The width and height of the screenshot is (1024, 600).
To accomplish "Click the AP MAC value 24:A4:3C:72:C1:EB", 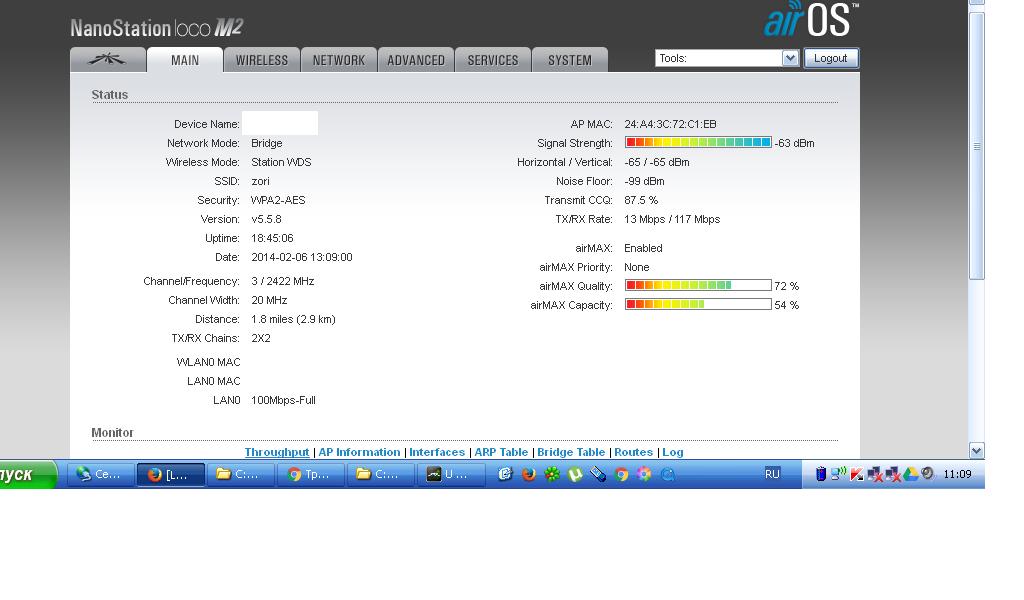I will click(x=670, y=124).
